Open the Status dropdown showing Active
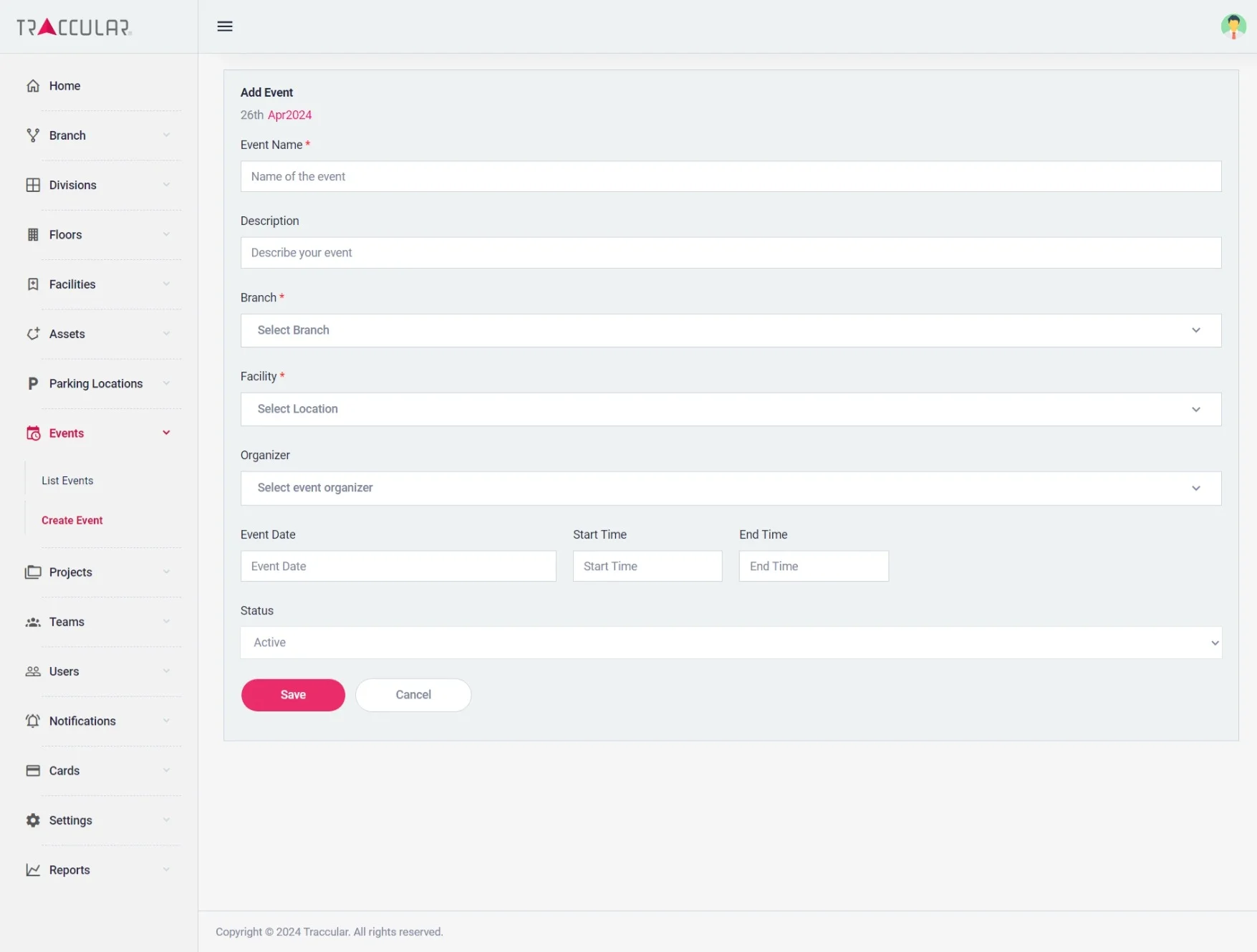The image size is (1257, 952). tap(731, 643)
